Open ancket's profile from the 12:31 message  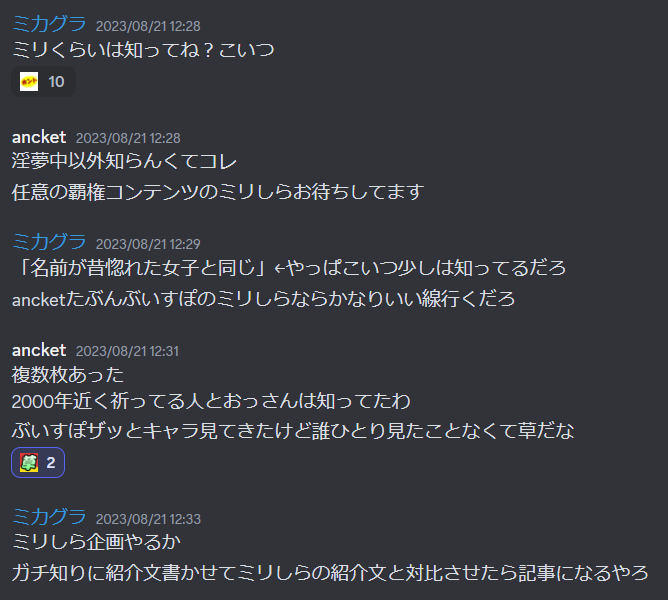pyautogui.click(x=39, y=350)
